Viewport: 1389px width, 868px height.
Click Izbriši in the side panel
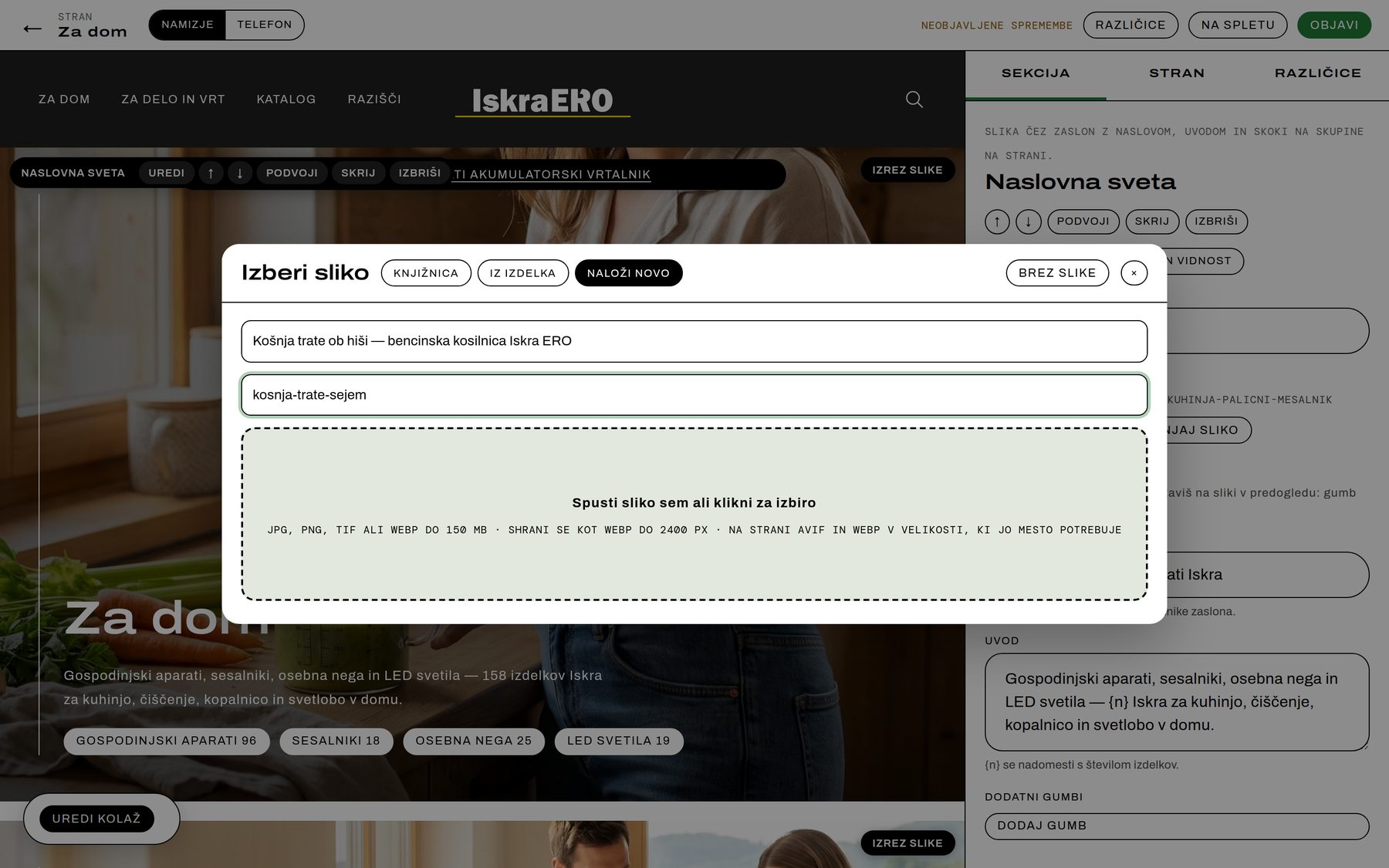tap(1216, 221)
